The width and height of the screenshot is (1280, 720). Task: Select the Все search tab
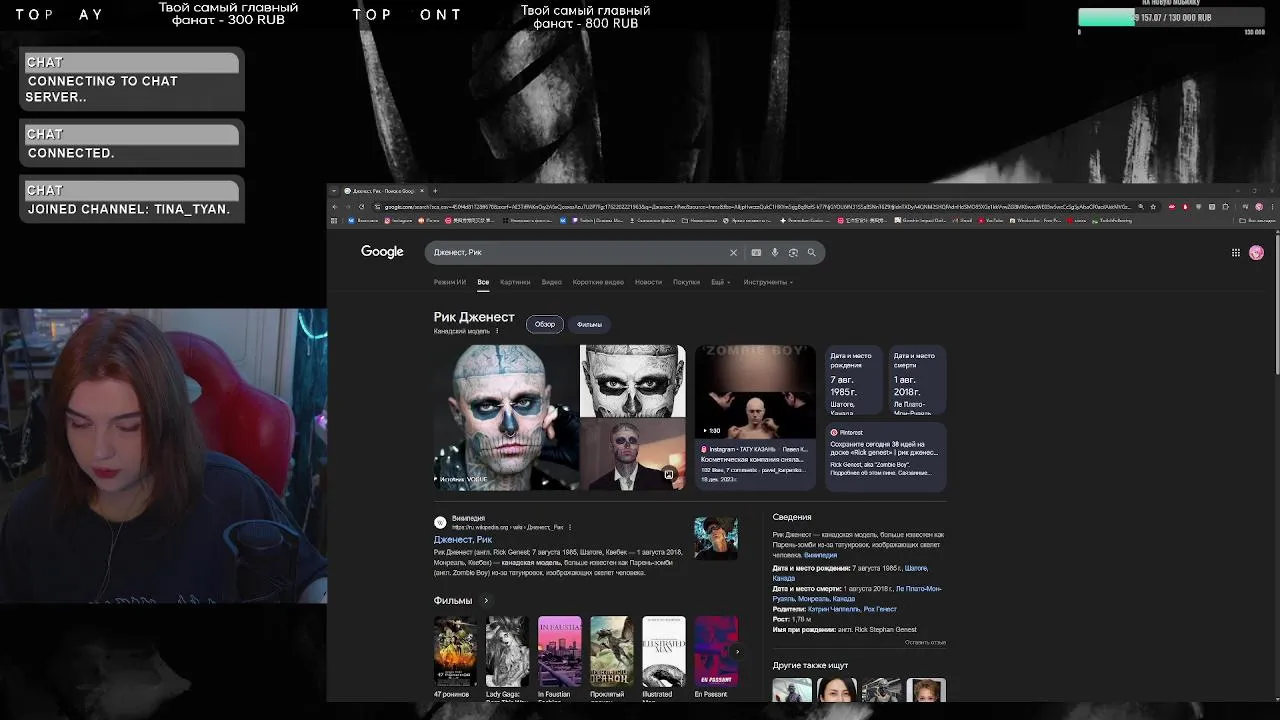[x=483, y=282]
